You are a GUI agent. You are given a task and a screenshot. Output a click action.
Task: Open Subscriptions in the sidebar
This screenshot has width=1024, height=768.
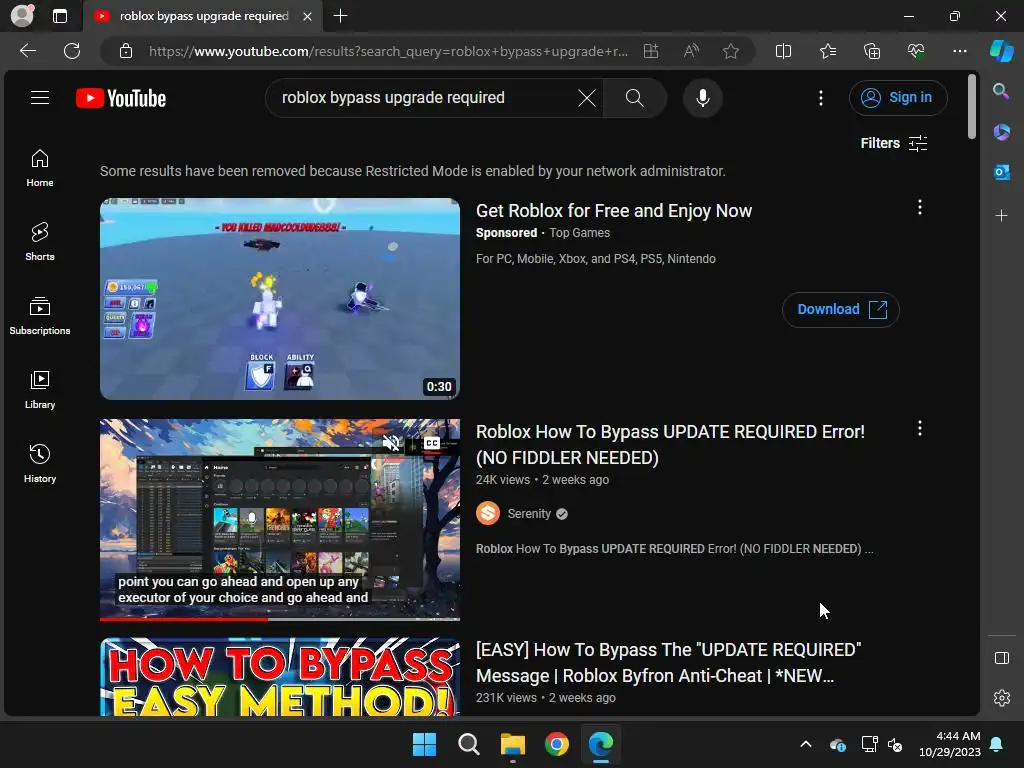pos(40,316)
